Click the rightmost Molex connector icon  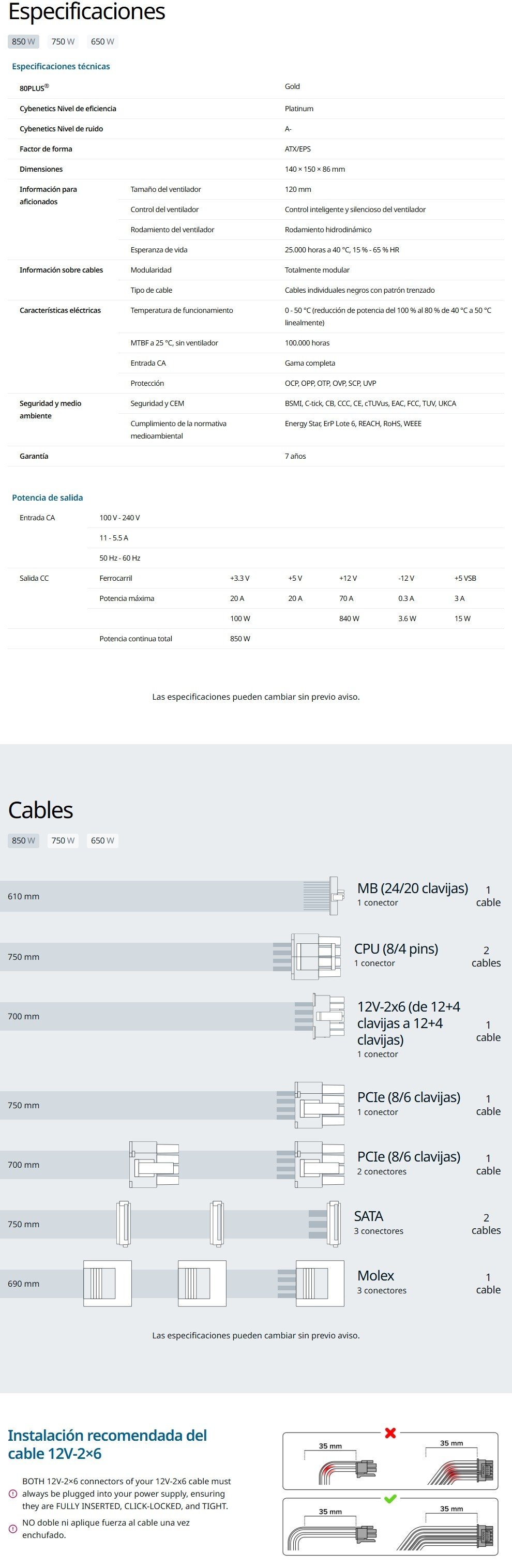click(320, 1283)
